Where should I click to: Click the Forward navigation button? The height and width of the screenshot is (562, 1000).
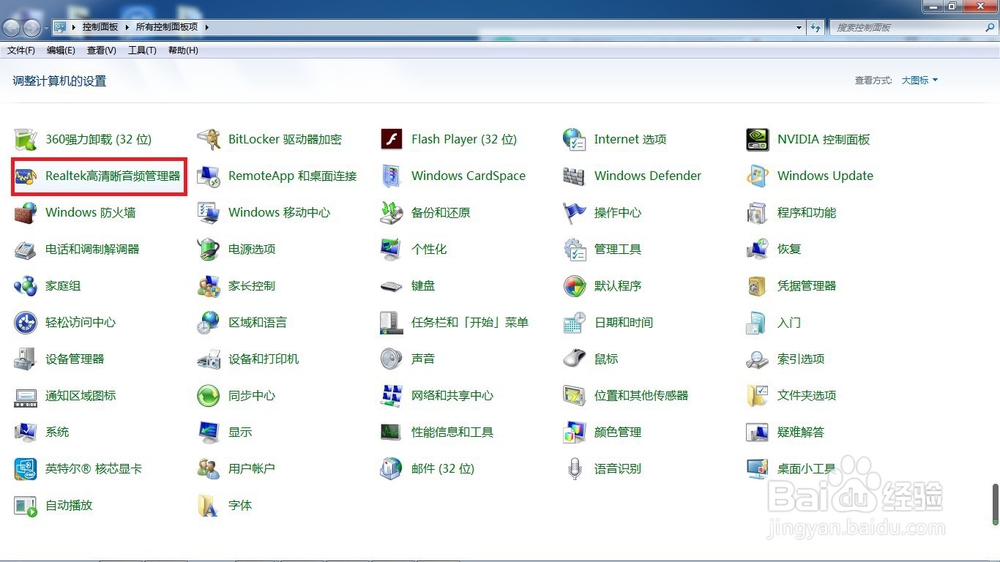pyautogui.click(x=31, y=28)
